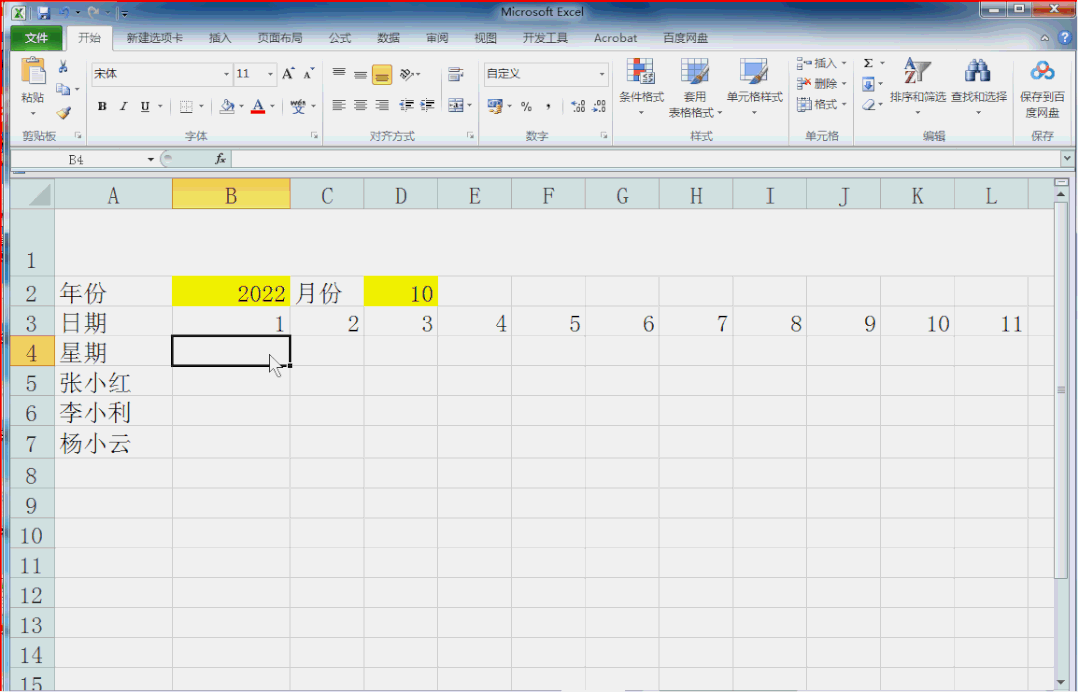
Task: Open the Excel Help question mark
Action: (x=1065, y=38)
